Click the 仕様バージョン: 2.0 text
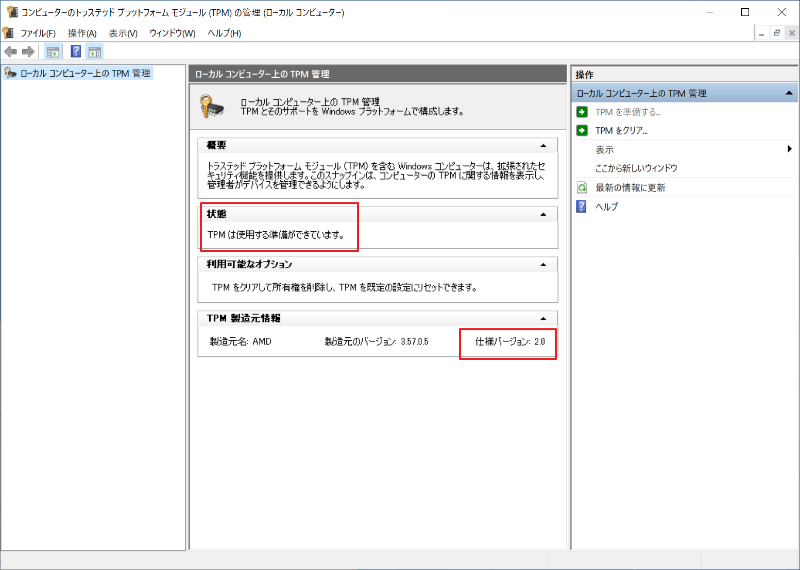Image resolution: width=800 pixels, height=570 pixels. point(510,341)
